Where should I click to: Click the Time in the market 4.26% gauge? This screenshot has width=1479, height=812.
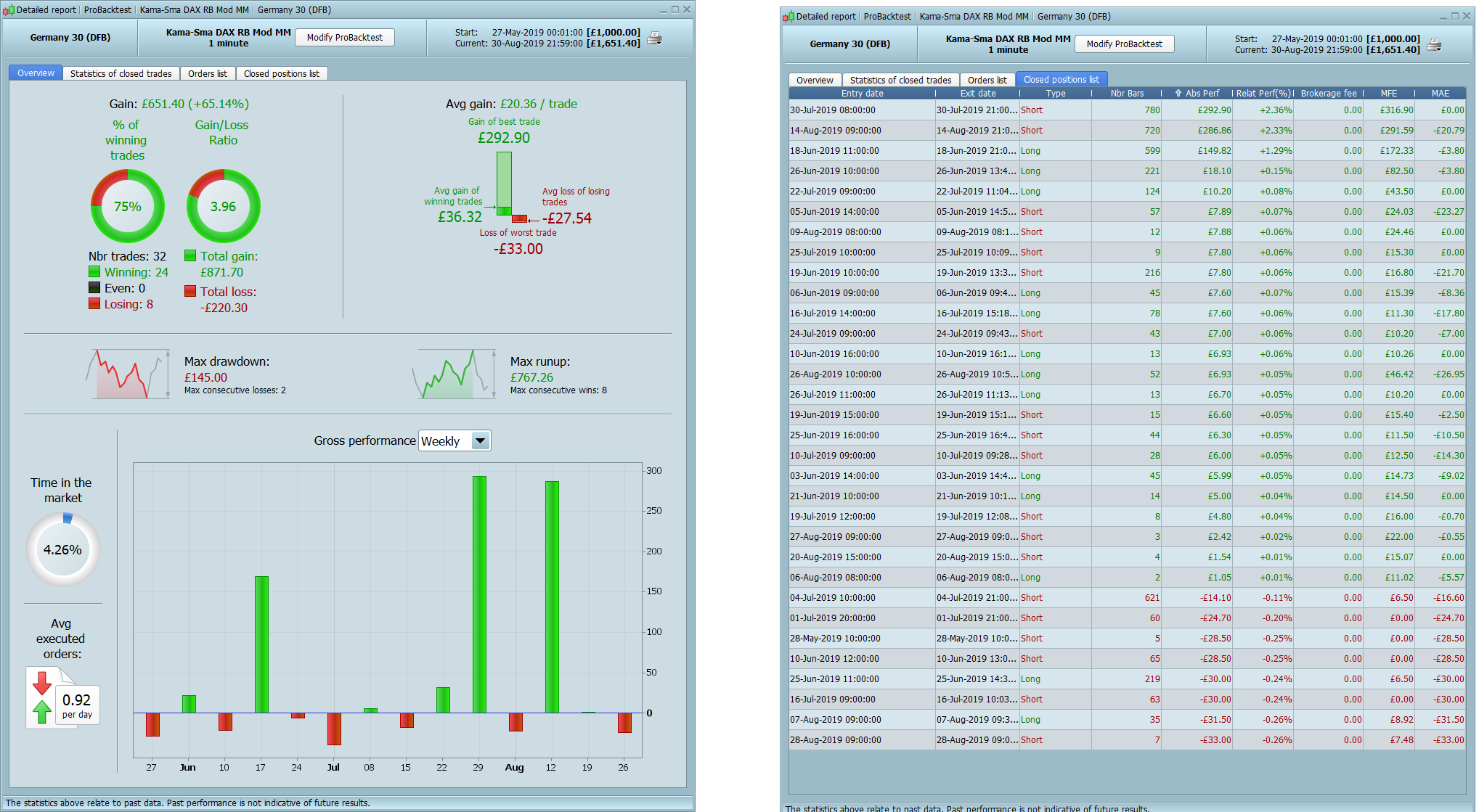(62, 549)
